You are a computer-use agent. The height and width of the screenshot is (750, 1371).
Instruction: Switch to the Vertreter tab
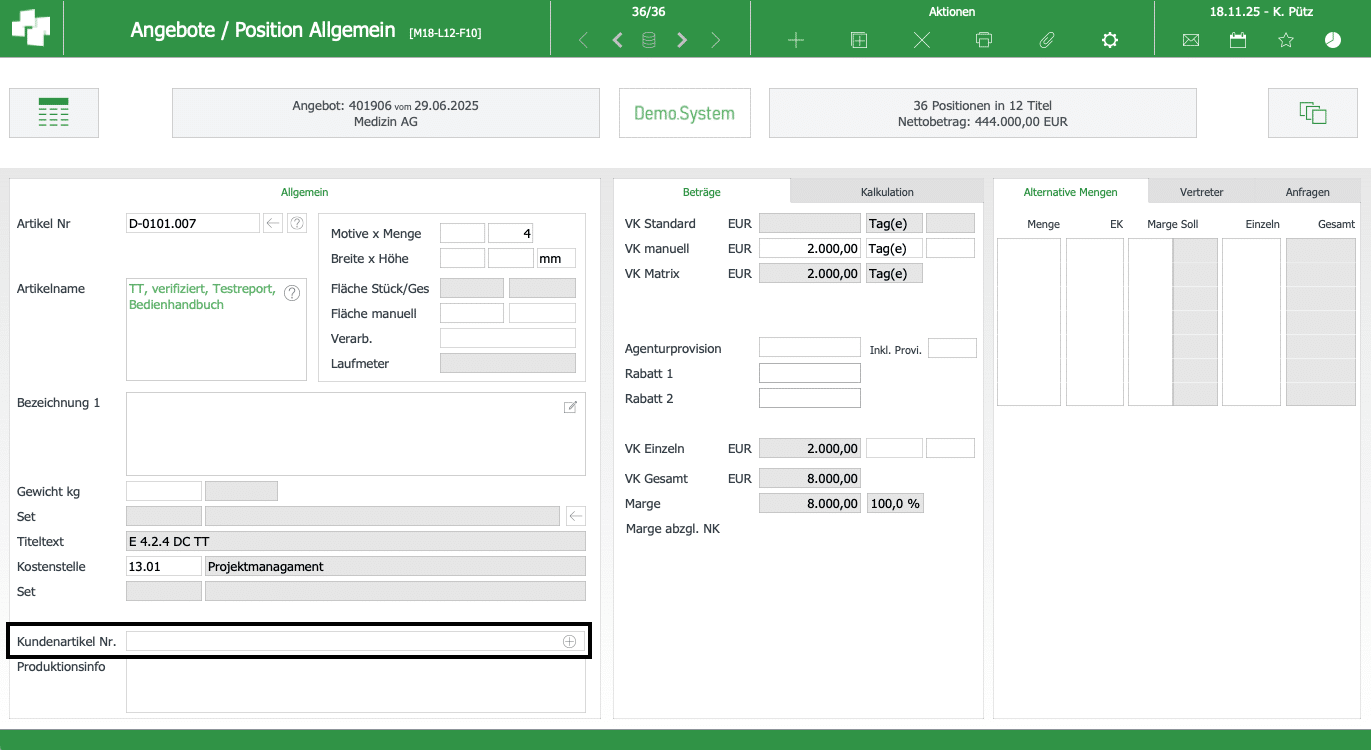coord(1201,192)
